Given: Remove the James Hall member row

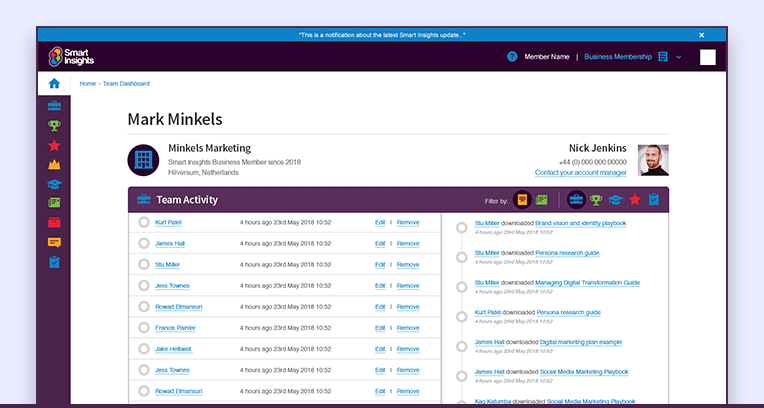Looking at the screenshot, I should click(408, 243).
